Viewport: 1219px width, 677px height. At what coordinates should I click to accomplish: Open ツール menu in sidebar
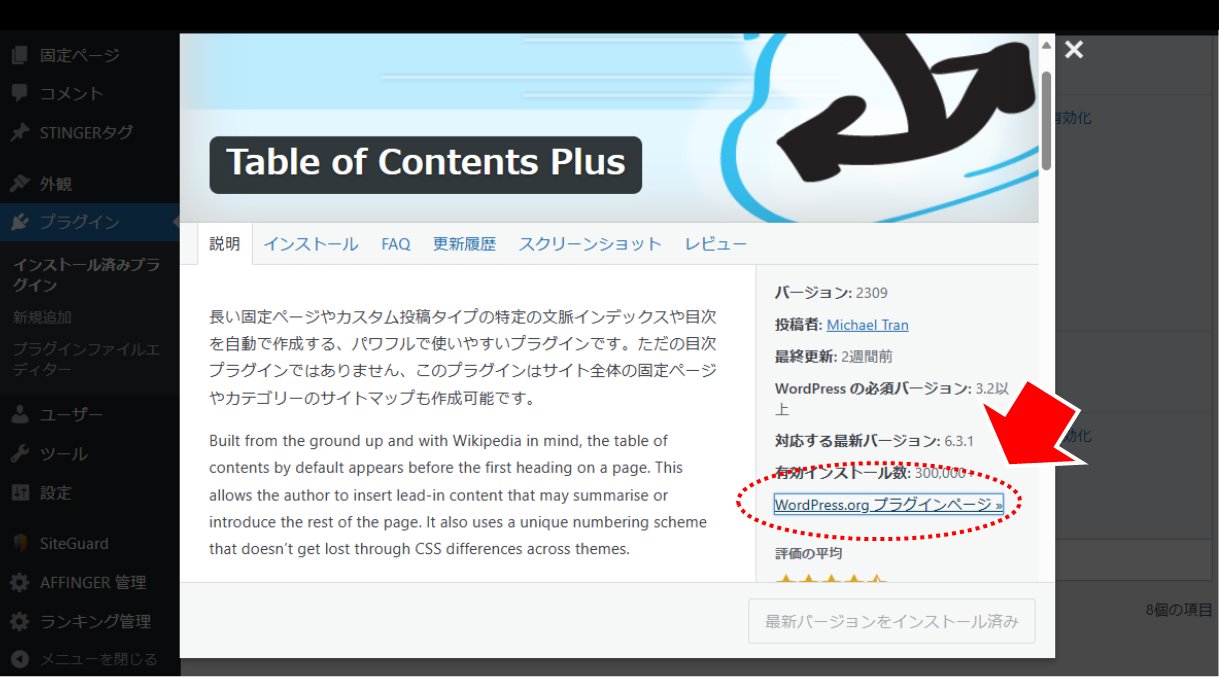64,454
